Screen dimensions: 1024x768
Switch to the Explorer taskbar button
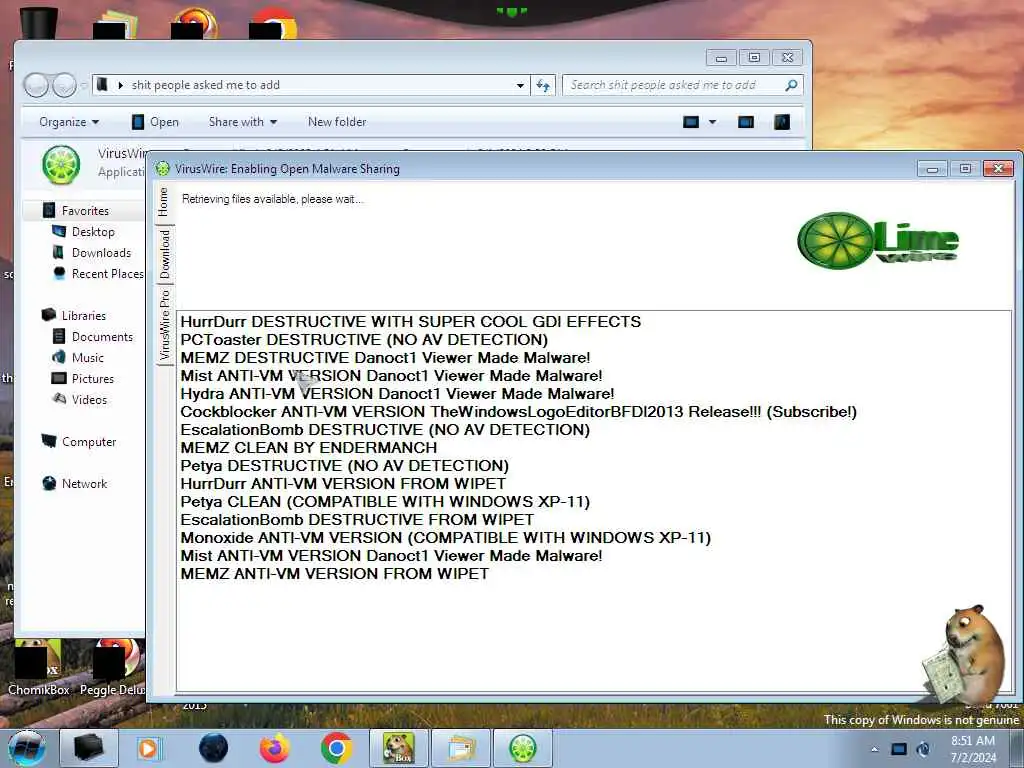click(460, 748)
